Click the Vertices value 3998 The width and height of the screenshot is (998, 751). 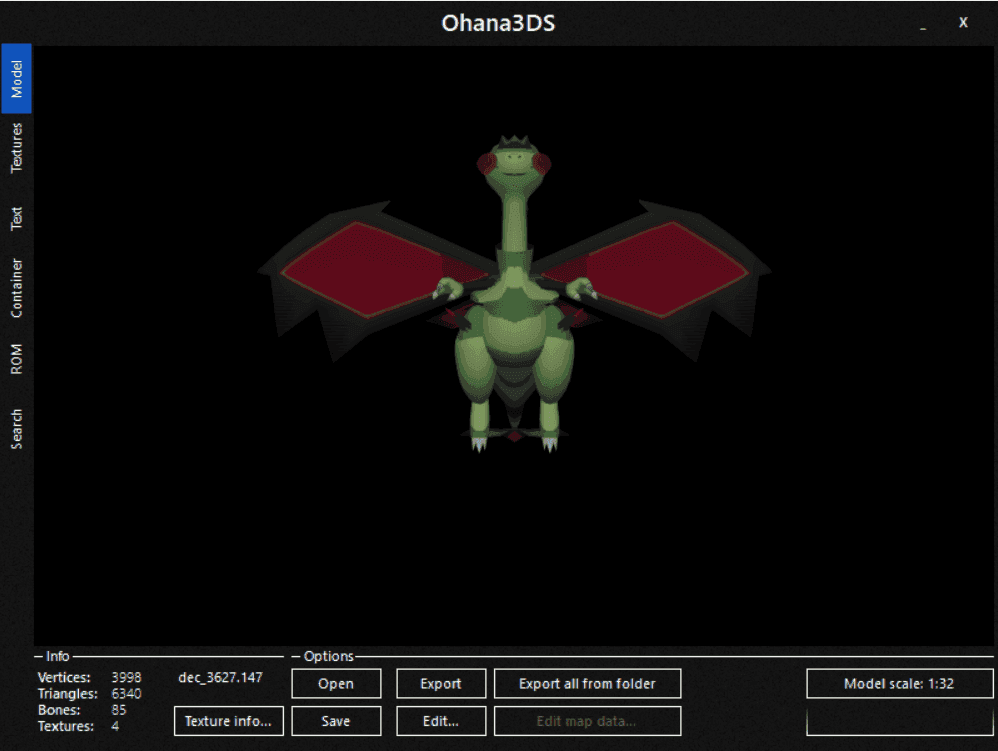pyautogui.click(x=126, y=677)
